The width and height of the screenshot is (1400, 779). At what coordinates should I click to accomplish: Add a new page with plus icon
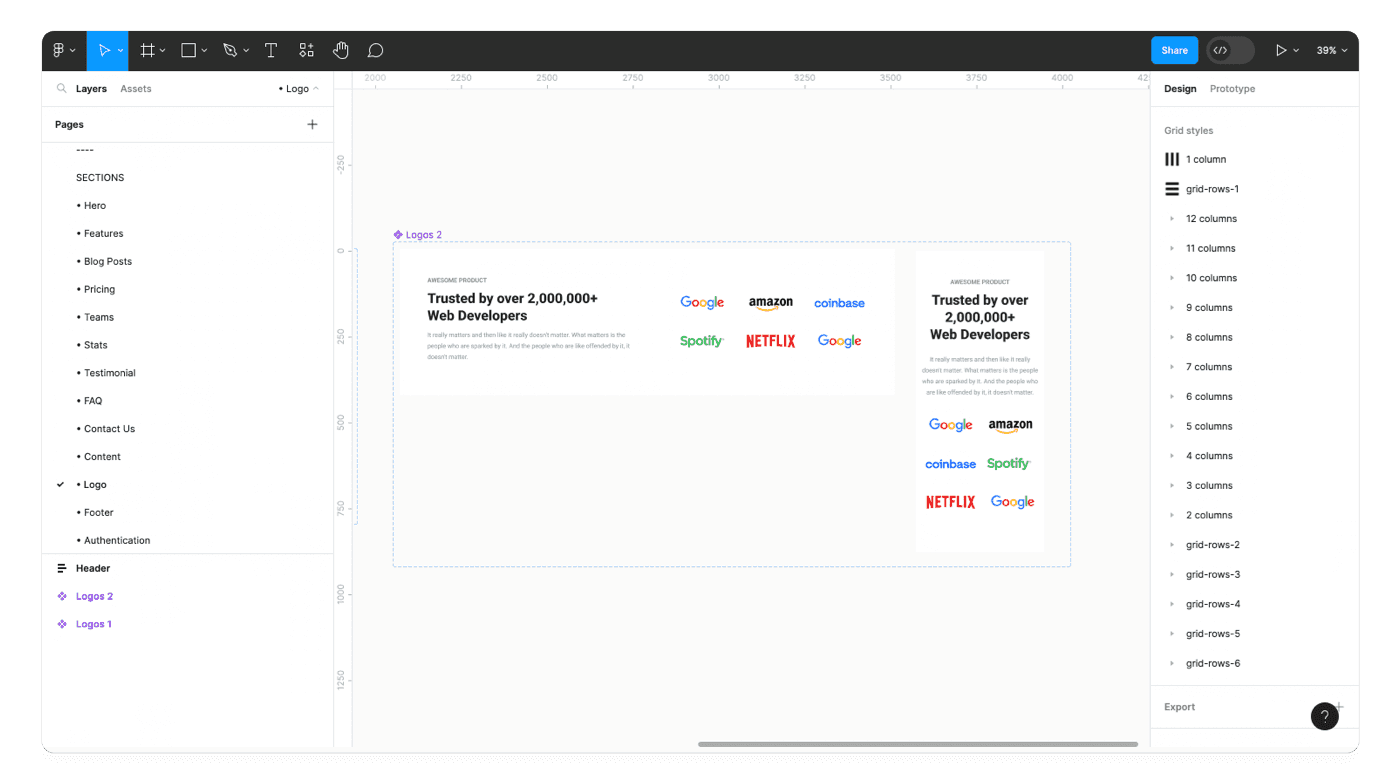312,124
